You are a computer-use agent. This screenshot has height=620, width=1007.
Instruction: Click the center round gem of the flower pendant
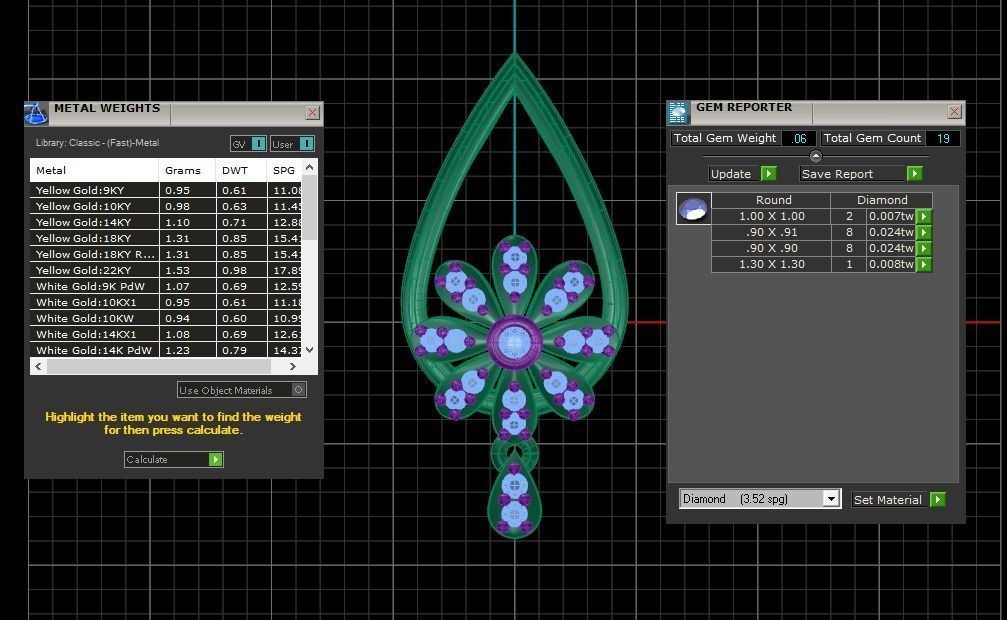(514, 342)
